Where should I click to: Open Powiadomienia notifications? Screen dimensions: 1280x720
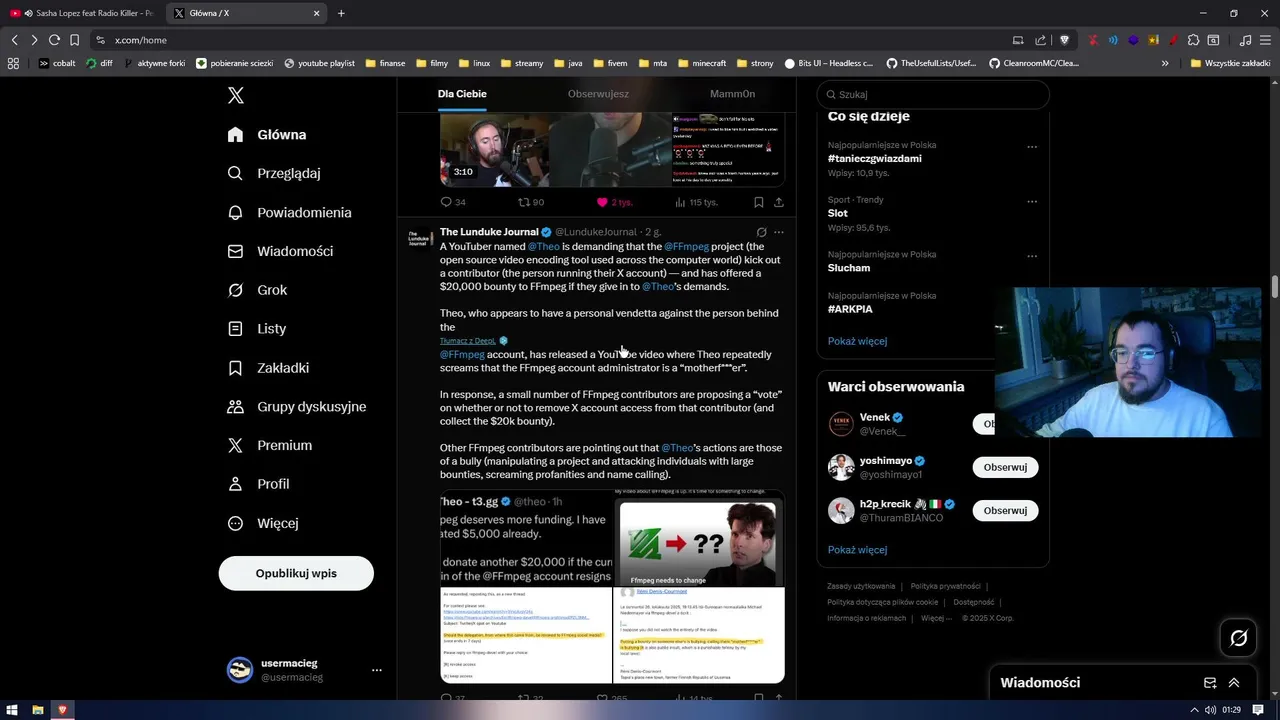[290, 213]
